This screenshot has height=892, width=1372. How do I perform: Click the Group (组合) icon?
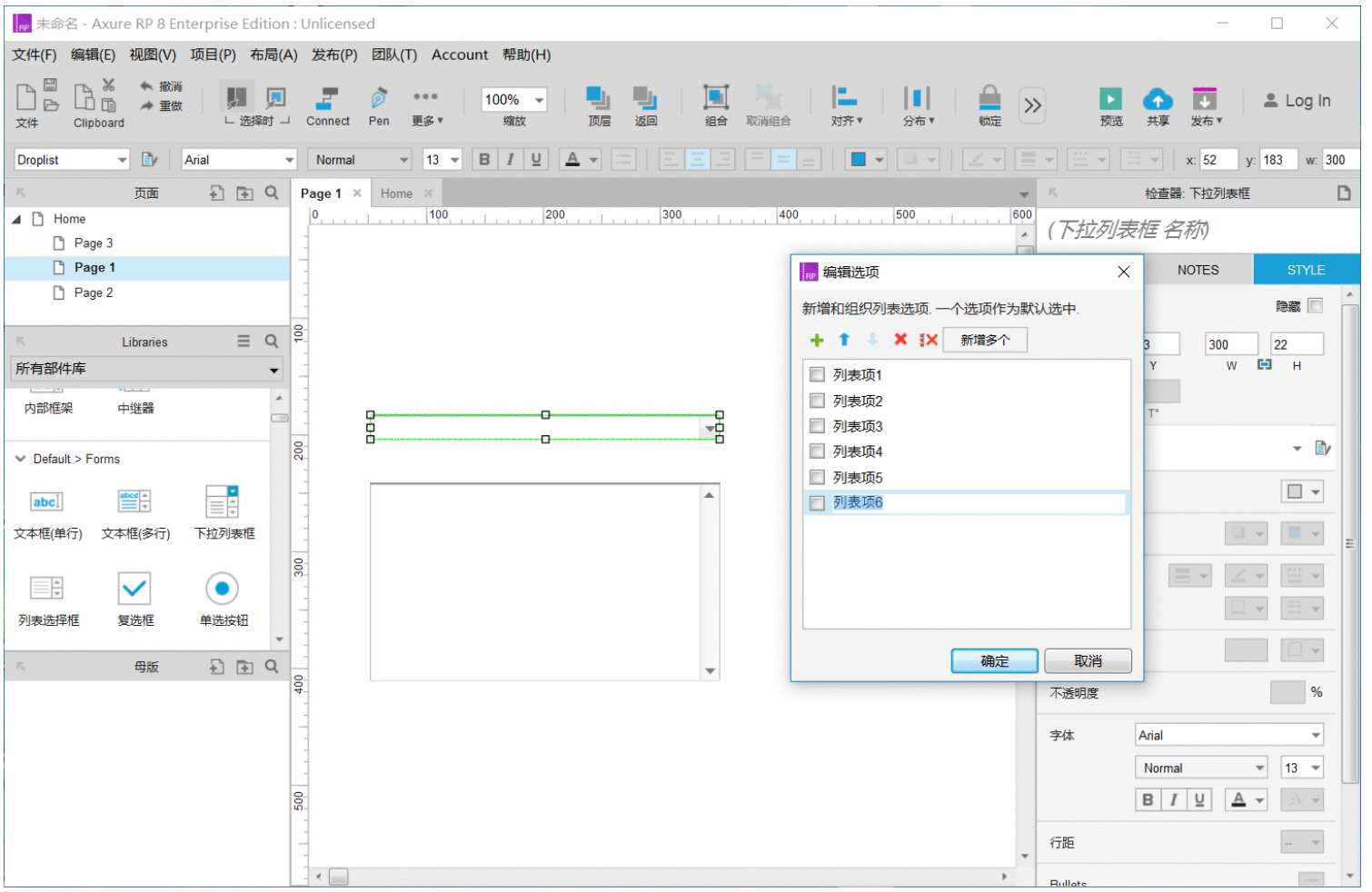[x=716, y=106]
